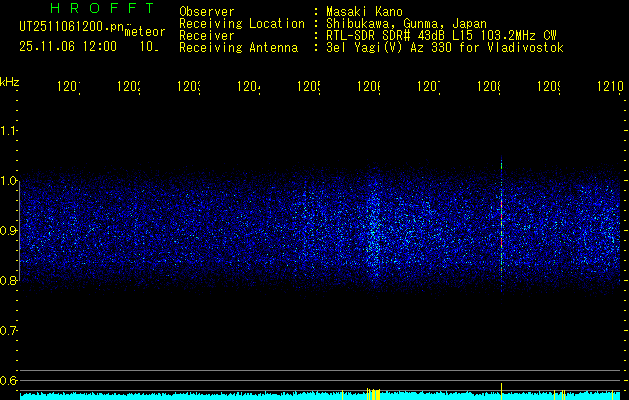
Task: Click the 'Observer' field label
Action: (207, 11)
